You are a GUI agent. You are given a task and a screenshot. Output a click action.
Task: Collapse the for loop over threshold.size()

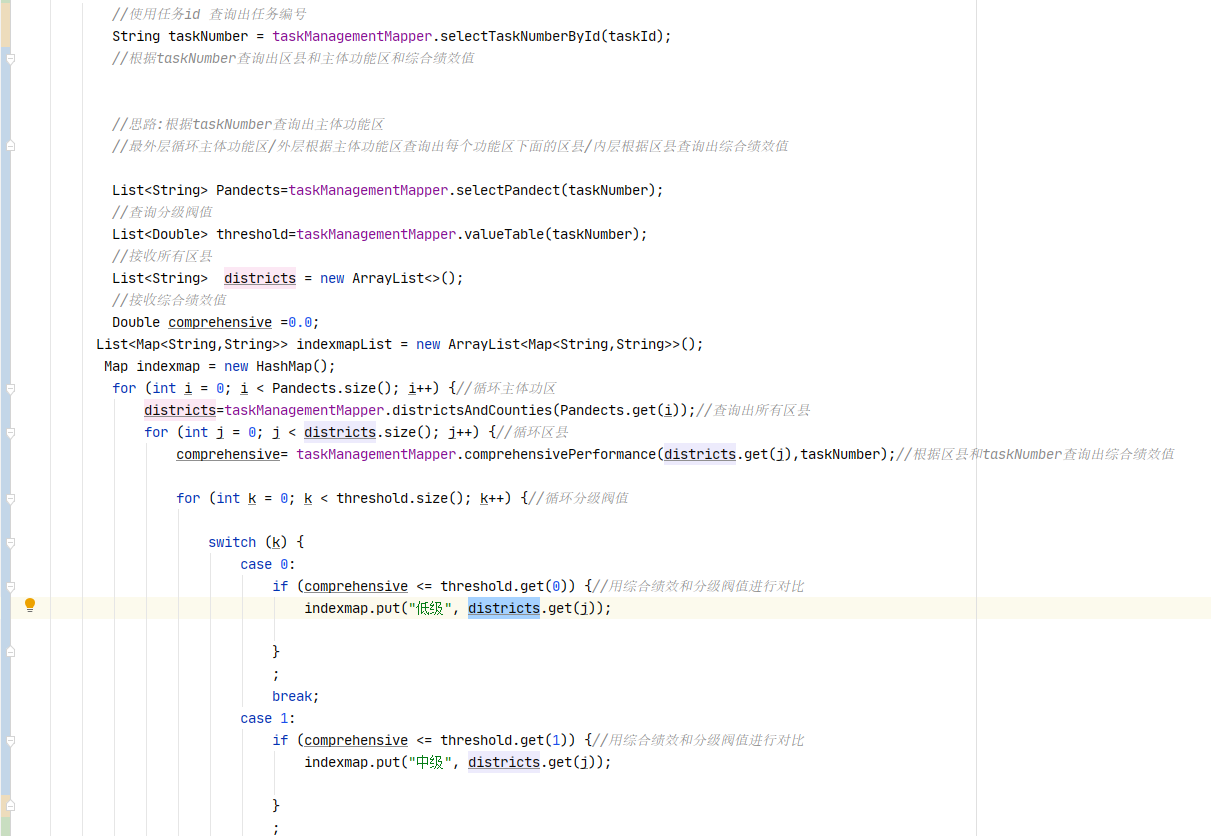[x=10, y=498]
